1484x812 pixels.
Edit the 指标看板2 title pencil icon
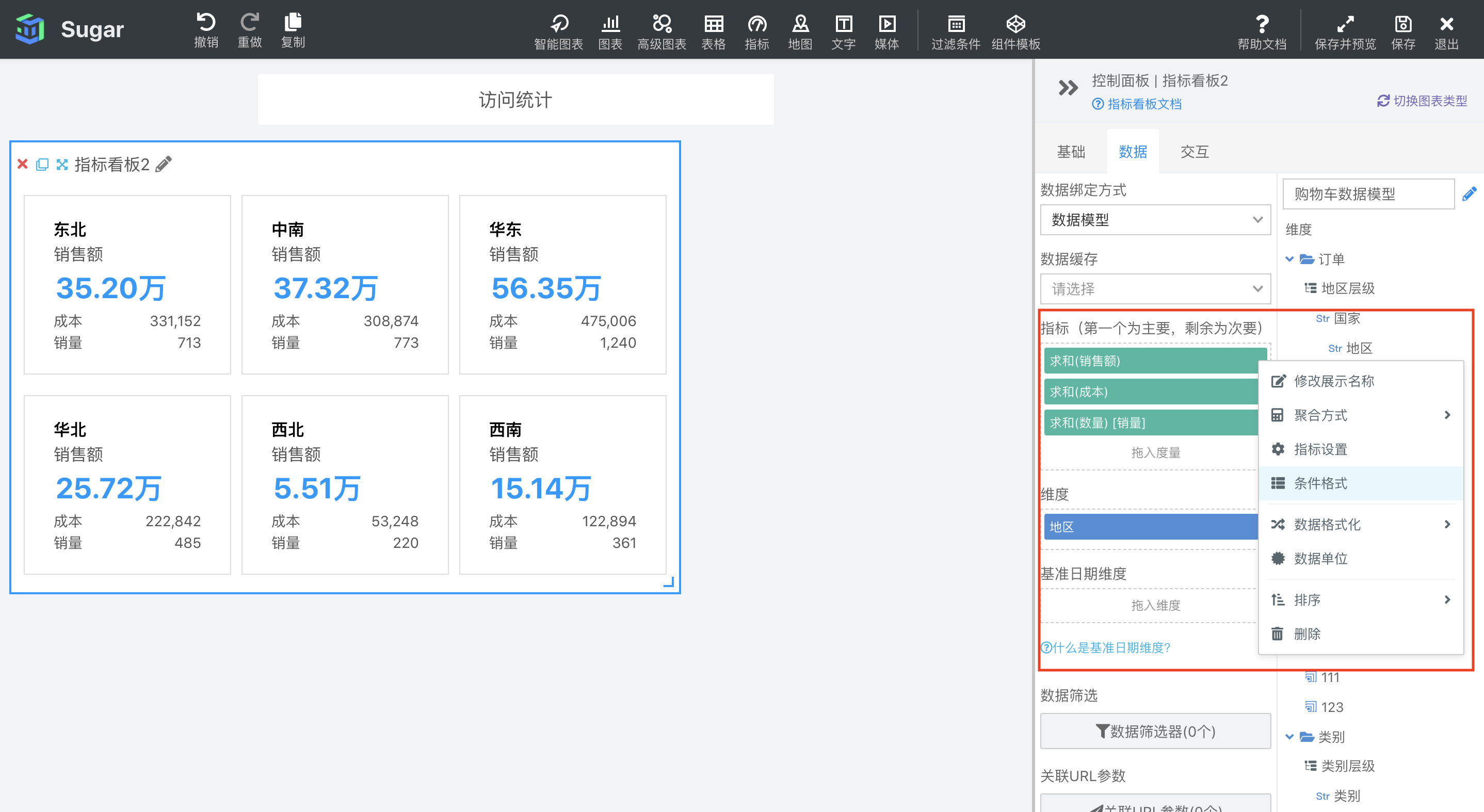pyautogui.click(x=164, y=164)
